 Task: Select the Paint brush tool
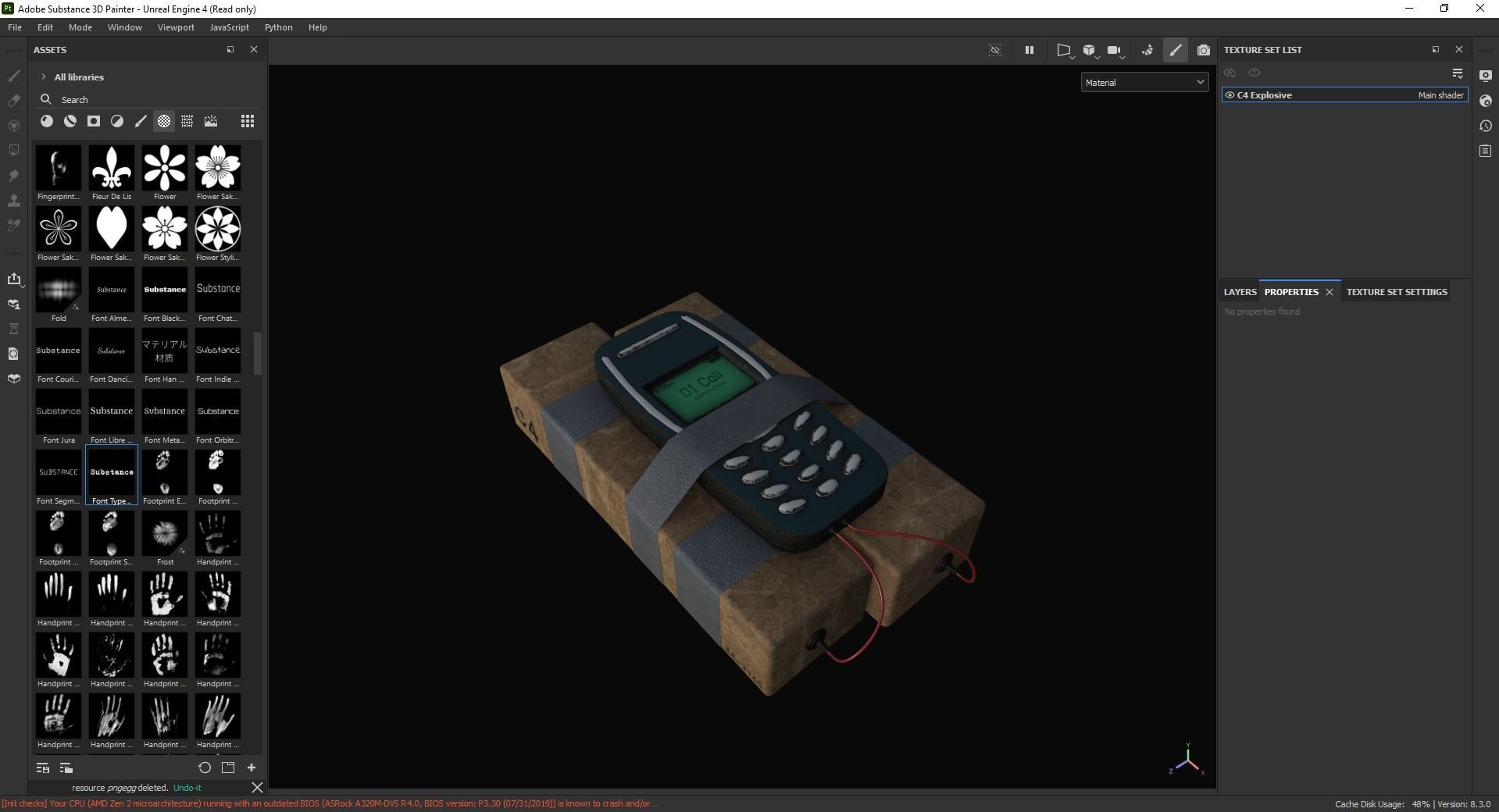13,76
